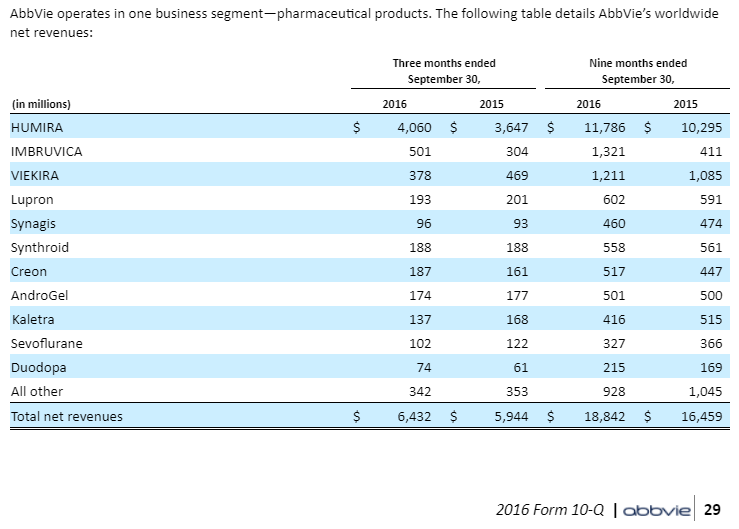The width and height of the screenshot is (739, 529).
Task: Click Kaletra value 137
Action: (420, 320)
